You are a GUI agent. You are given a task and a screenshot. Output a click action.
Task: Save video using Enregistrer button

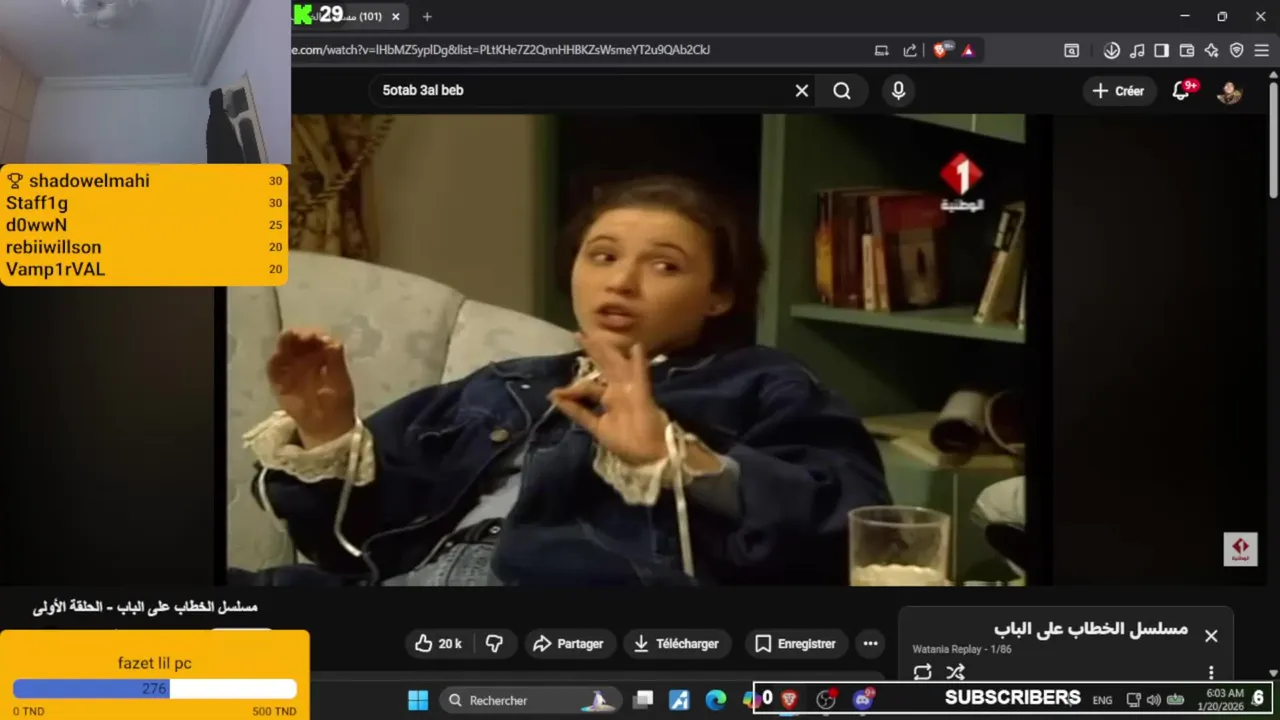point(795,644)
